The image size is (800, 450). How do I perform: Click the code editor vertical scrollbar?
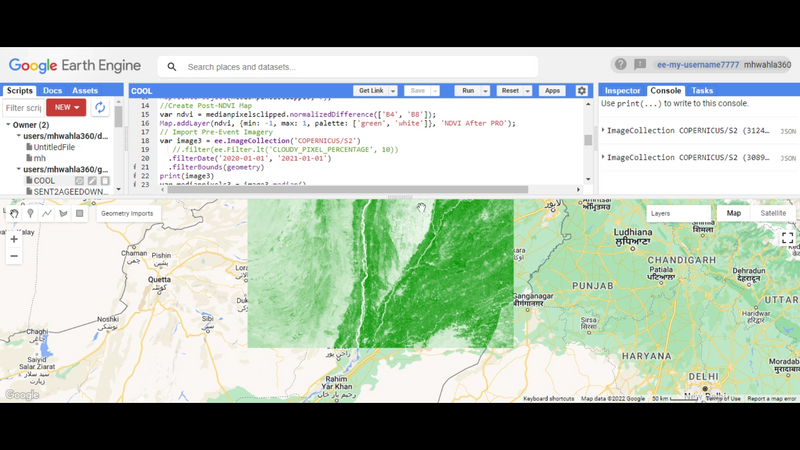[588, 140]
